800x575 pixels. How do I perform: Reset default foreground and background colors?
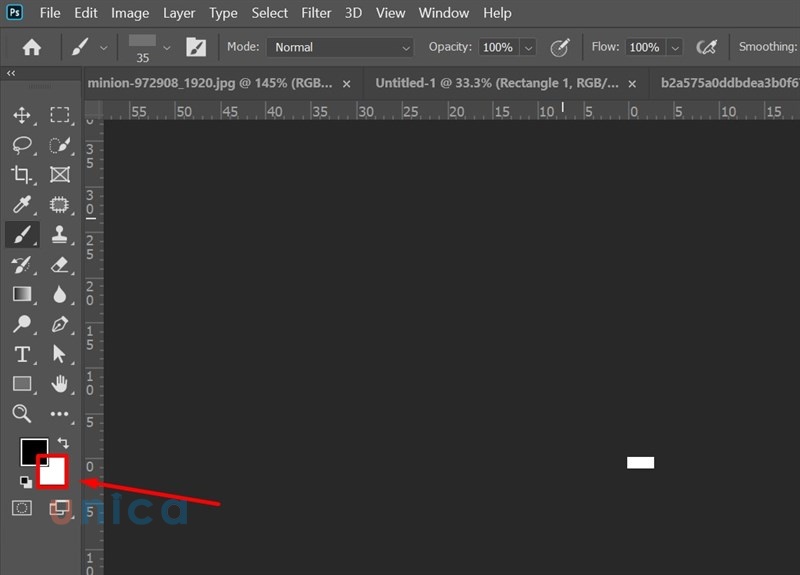26,481
